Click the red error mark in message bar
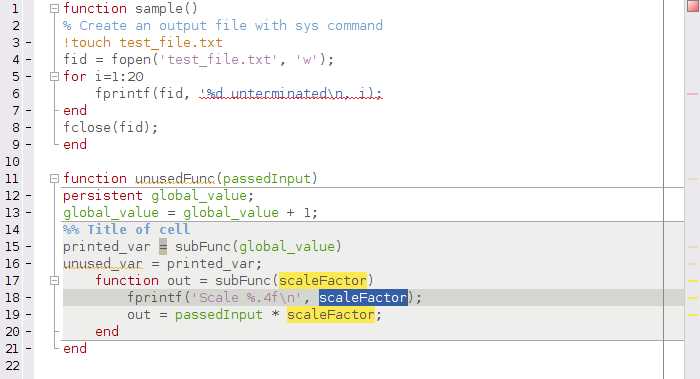 692,94
